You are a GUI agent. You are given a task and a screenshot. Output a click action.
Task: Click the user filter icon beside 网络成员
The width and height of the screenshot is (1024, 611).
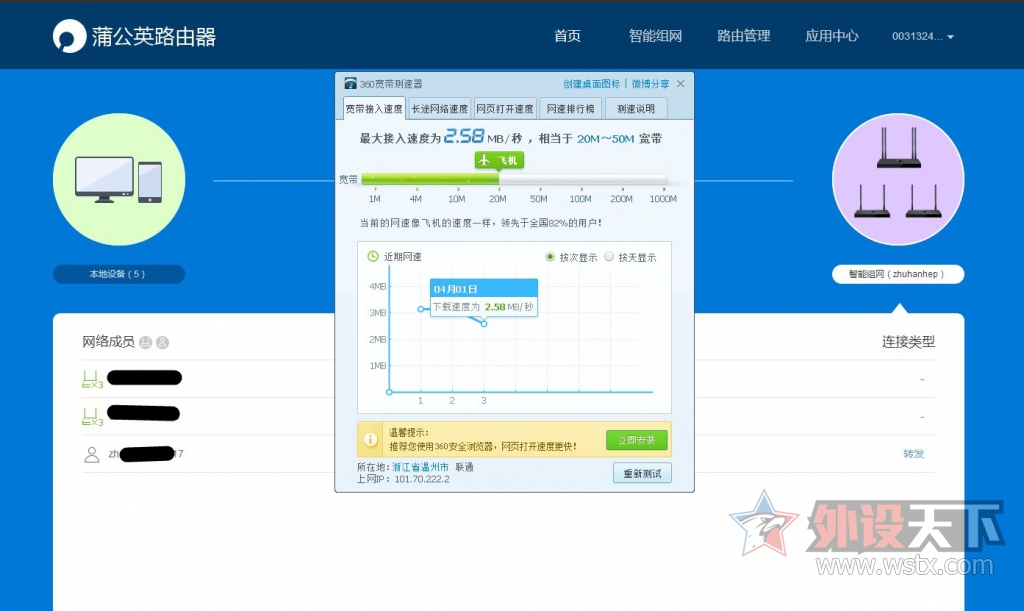coord(162,342)
